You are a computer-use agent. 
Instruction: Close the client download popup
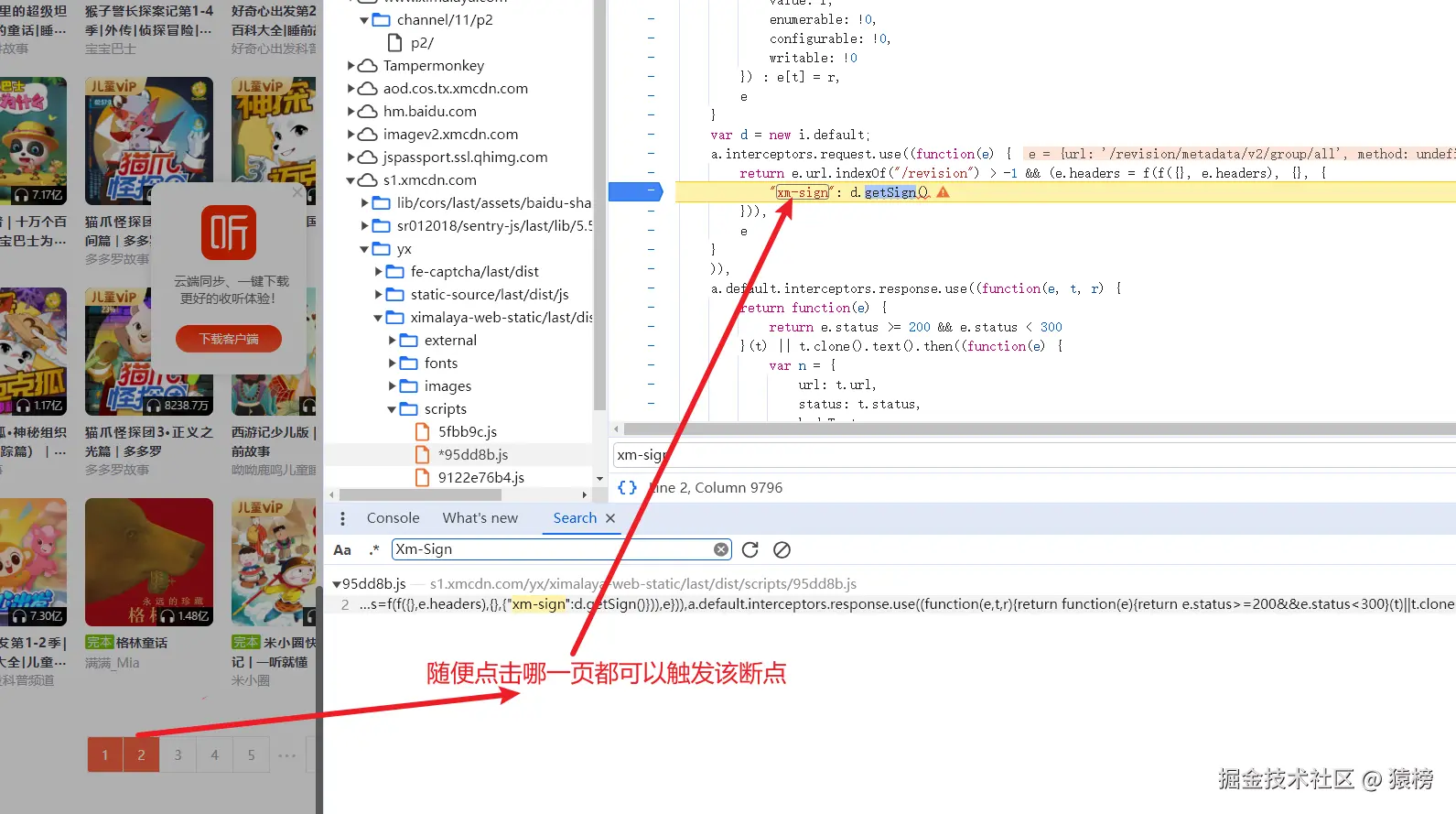[297, 193]
